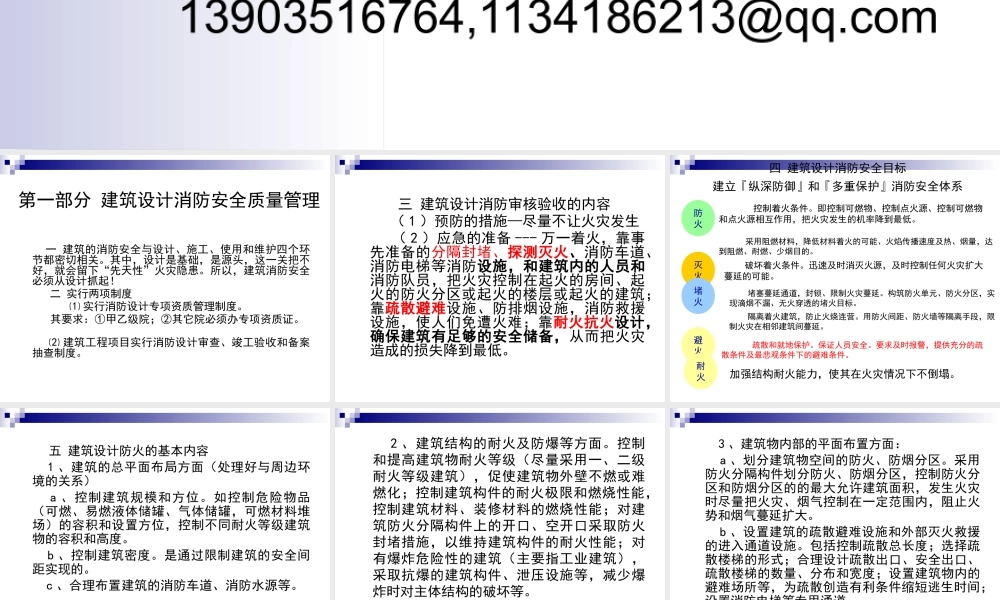This screenshot has width=1000, height=600.
Task: Click the line b、控制建筑密度
Action: tap(171, 562)
